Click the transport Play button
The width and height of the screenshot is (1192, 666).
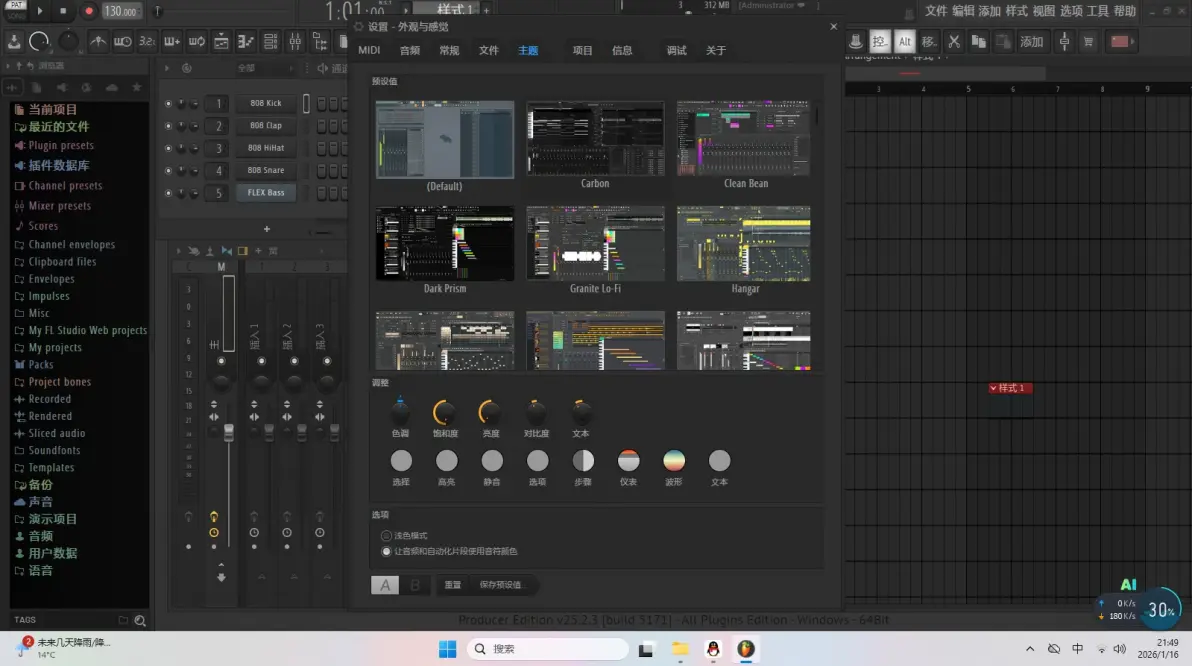pos(40,11)
